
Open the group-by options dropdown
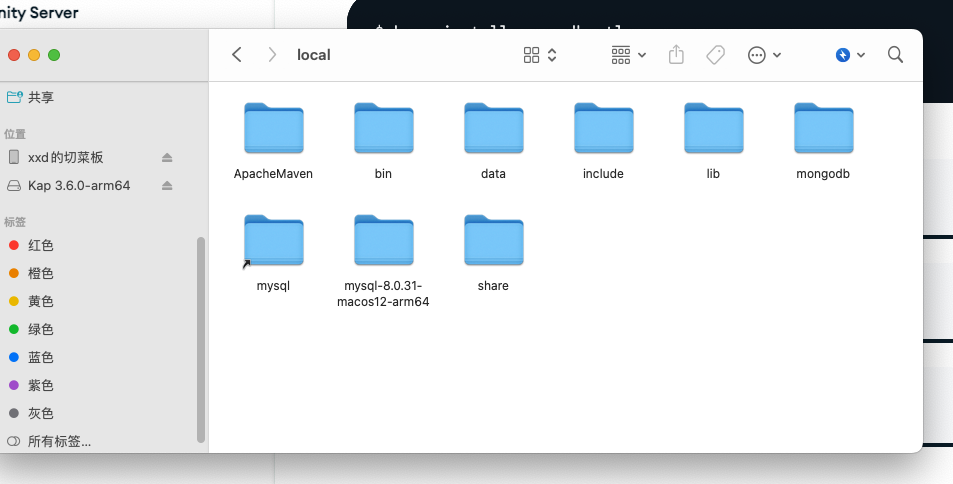tap(628, 55)
